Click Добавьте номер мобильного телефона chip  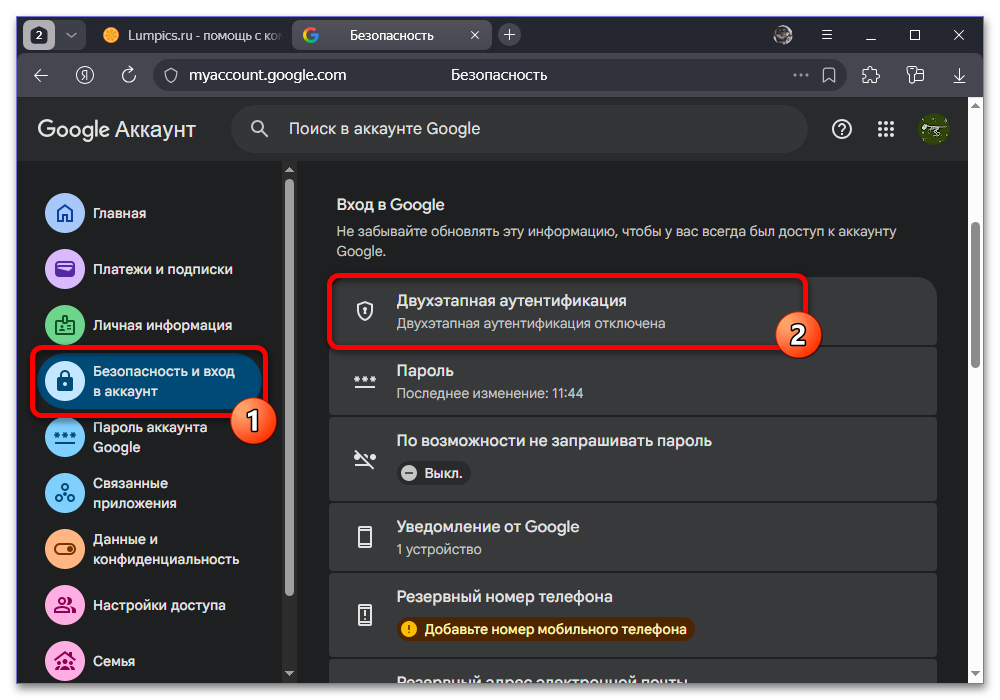coord(545,629)
